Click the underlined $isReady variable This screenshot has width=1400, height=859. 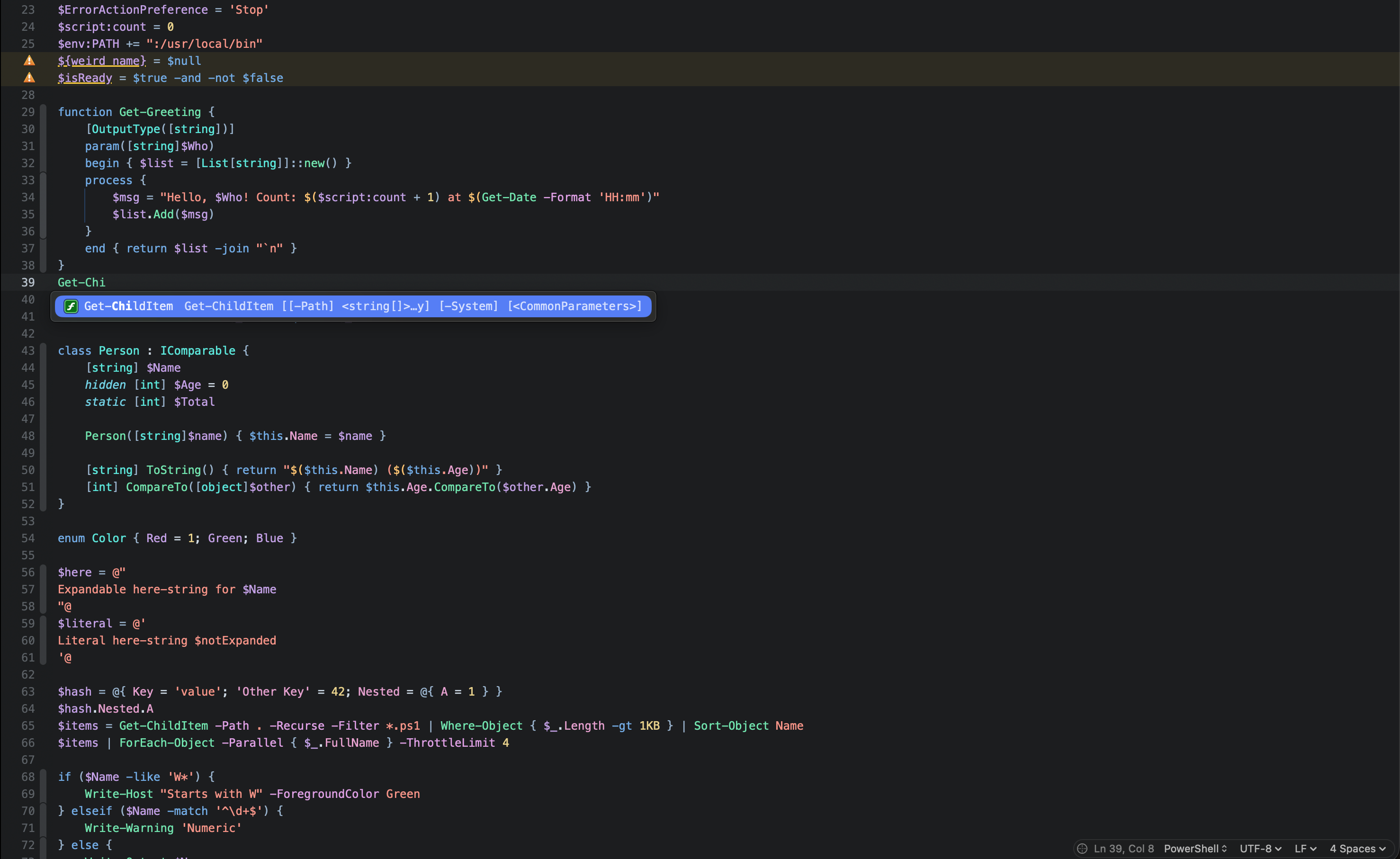[x=85, y=78]
